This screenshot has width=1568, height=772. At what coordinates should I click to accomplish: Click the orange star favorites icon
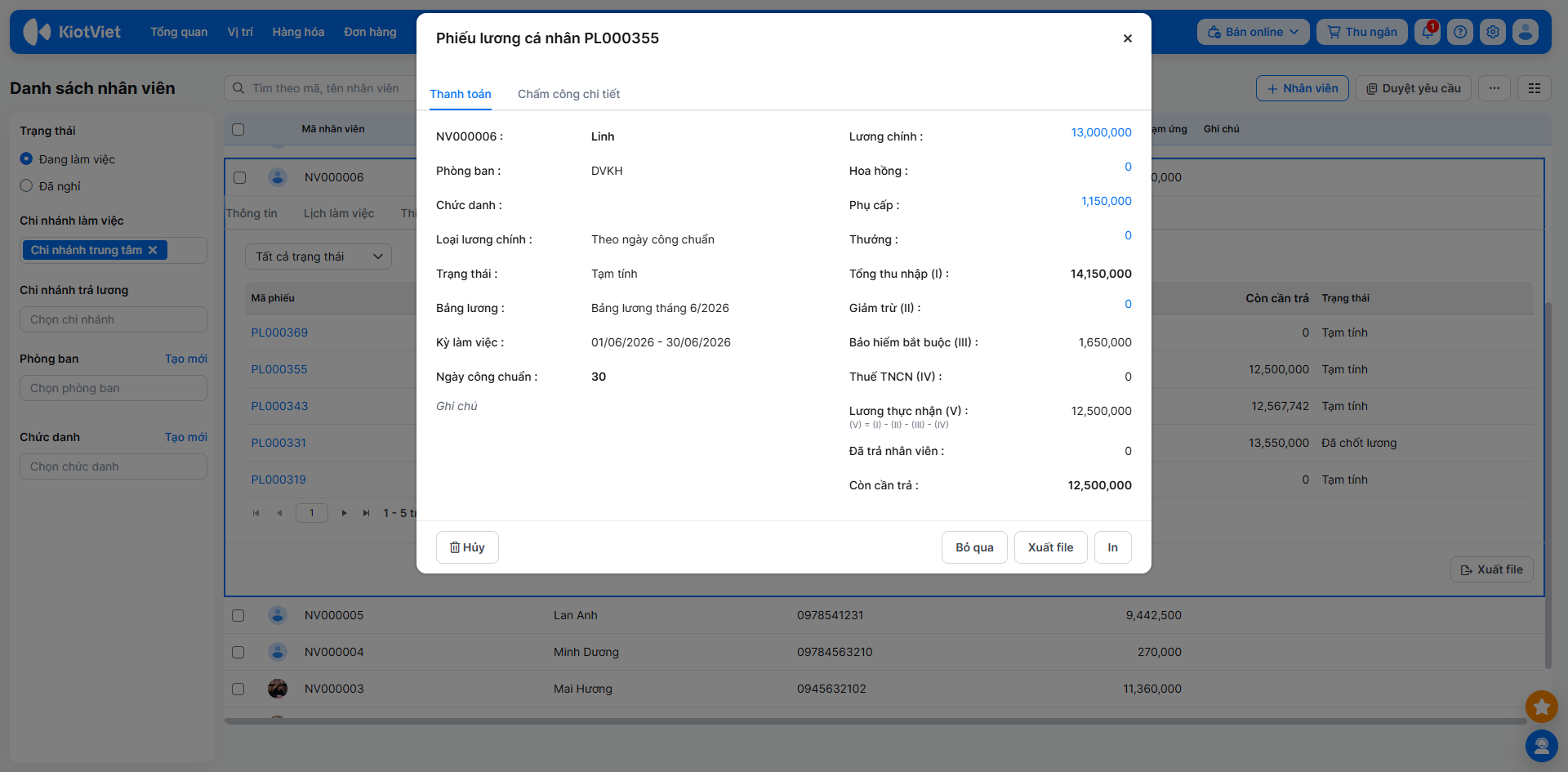coord(1542,707)
